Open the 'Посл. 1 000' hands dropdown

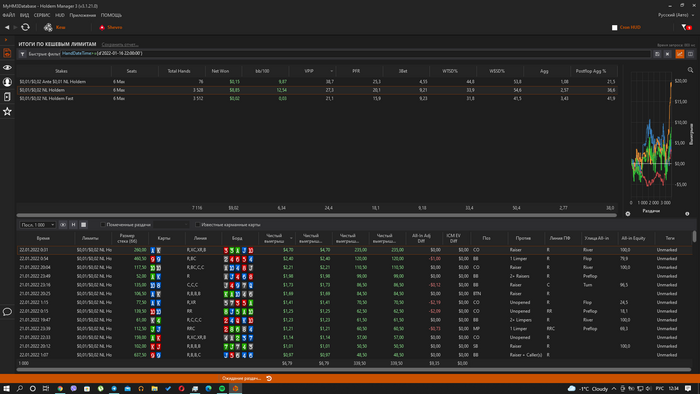point(38,224)
